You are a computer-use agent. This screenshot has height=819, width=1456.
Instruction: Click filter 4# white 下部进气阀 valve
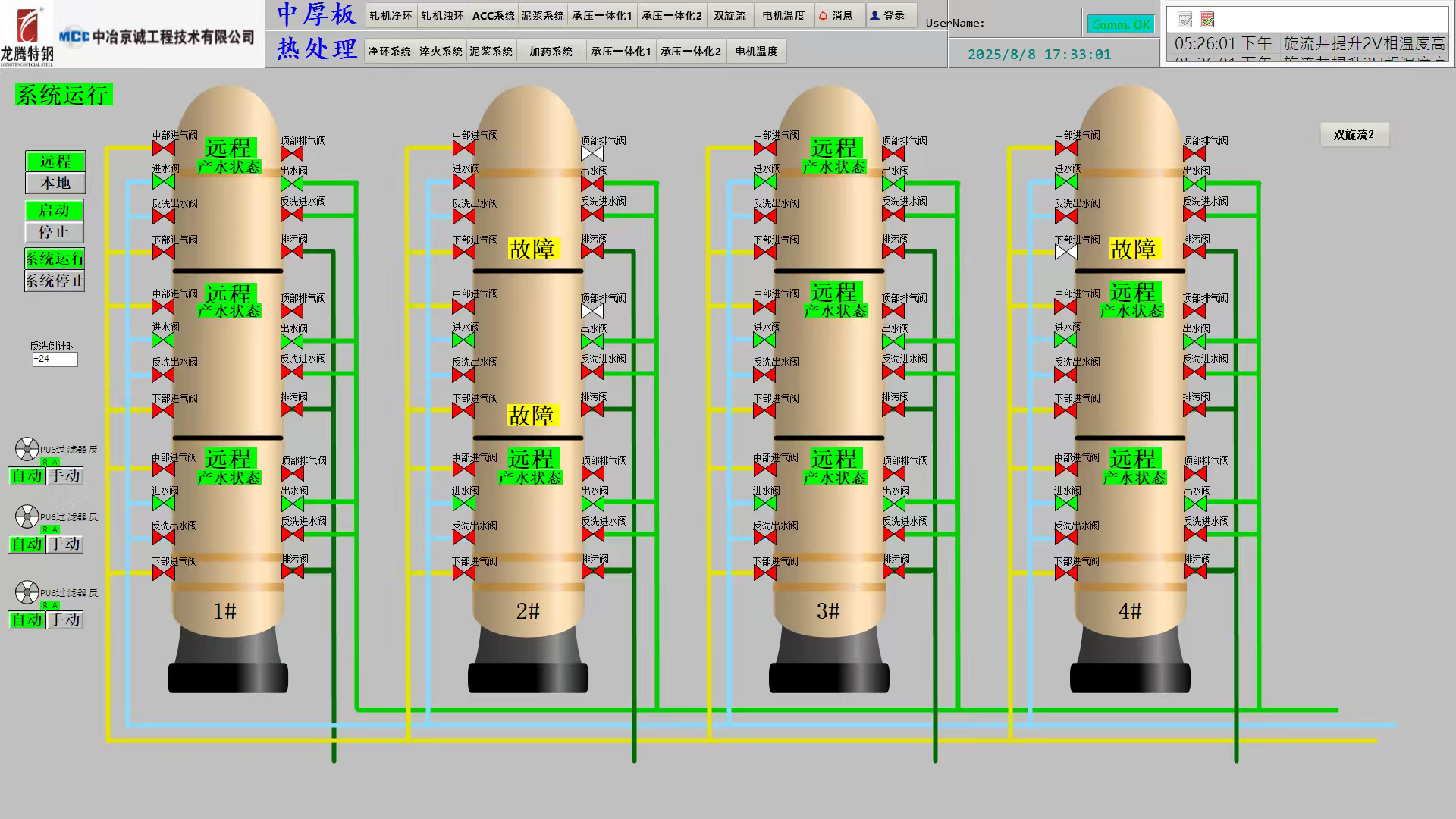point(1065,252)
